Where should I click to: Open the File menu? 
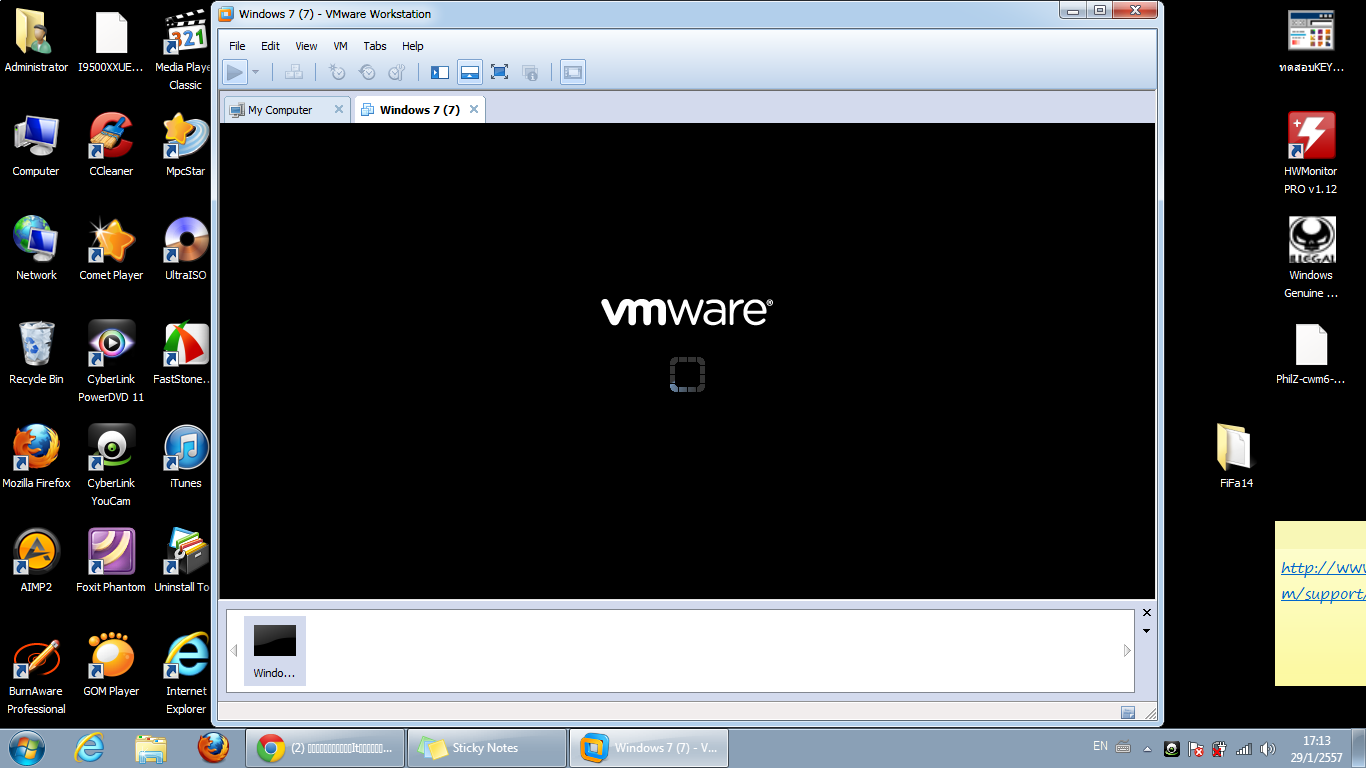237,46
